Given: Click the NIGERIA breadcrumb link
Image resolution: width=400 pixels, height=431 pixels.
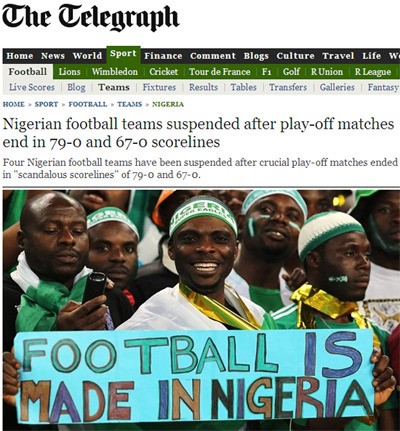Looking at the screenshot, I should [168, 104].
